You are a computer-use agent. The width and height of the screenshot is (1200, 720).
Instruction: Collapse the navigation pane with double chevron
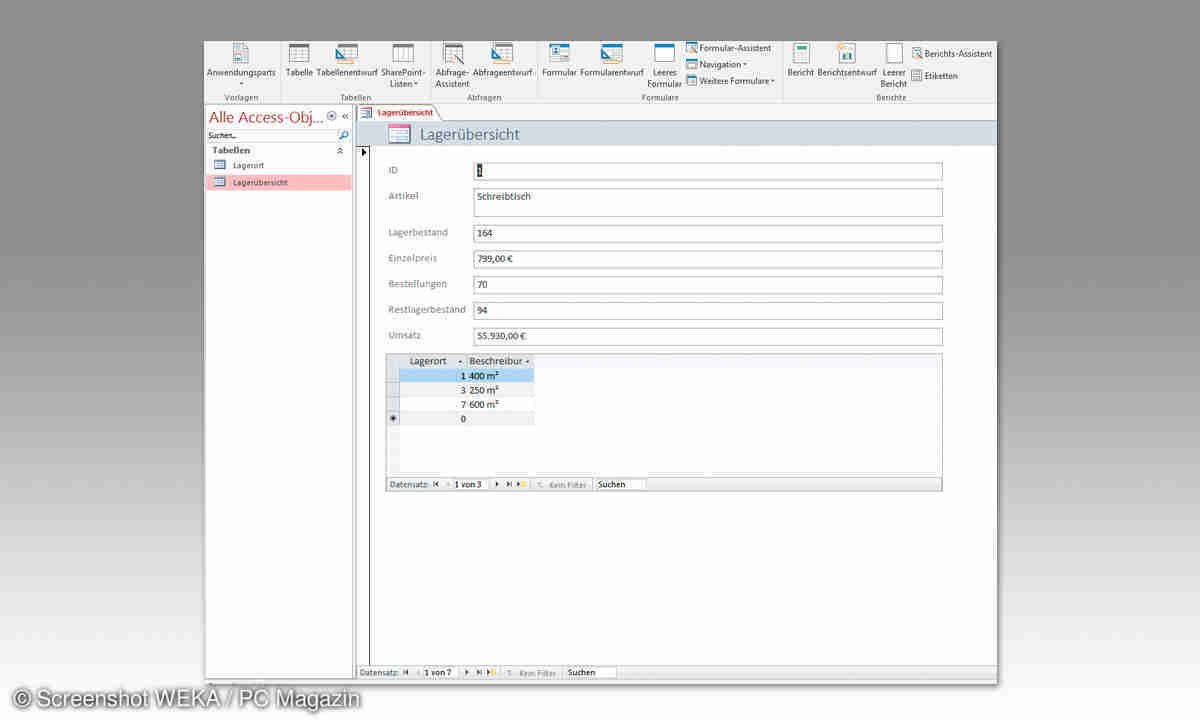click(345, 117)
